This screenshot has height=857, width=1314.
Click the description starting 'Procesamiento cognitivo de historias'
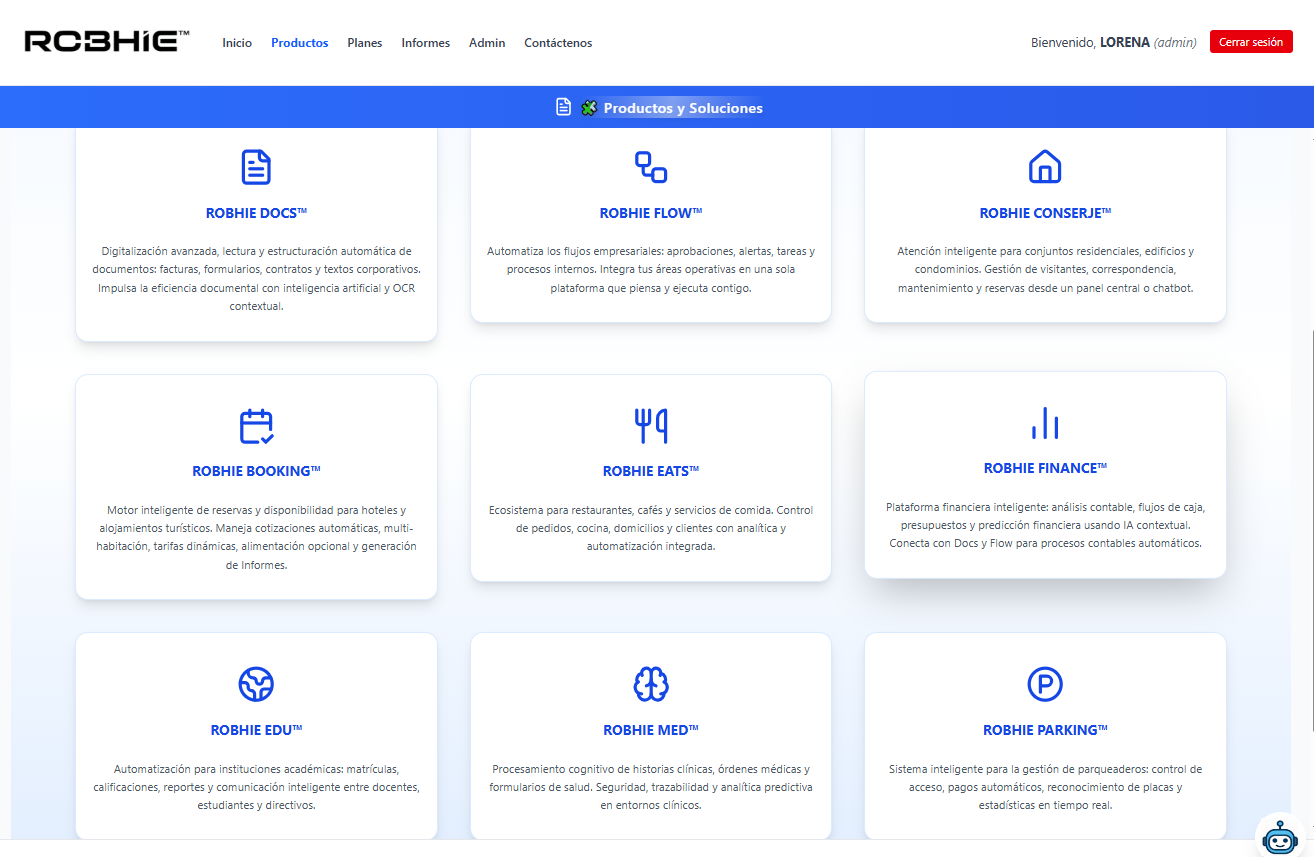click(x=651, y=787)
